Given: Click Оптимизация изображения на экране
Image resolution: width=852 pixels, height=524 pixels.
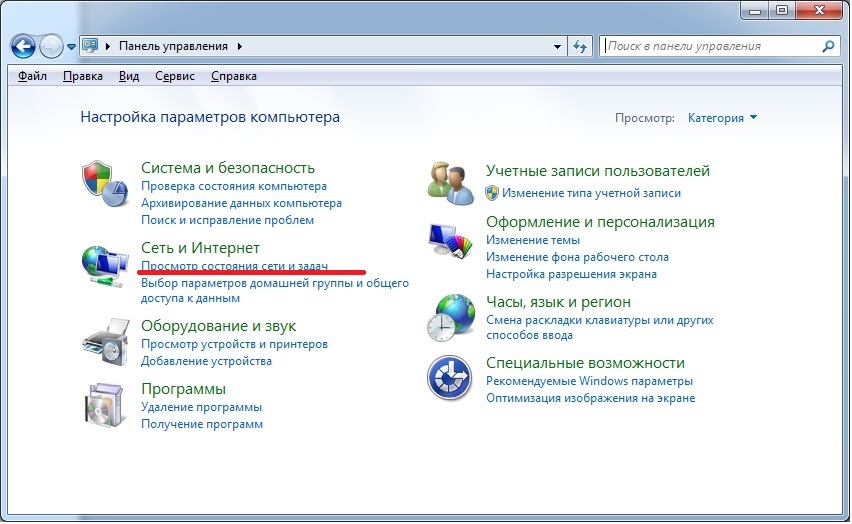Looking at the screenshot, I should [590, 398].
